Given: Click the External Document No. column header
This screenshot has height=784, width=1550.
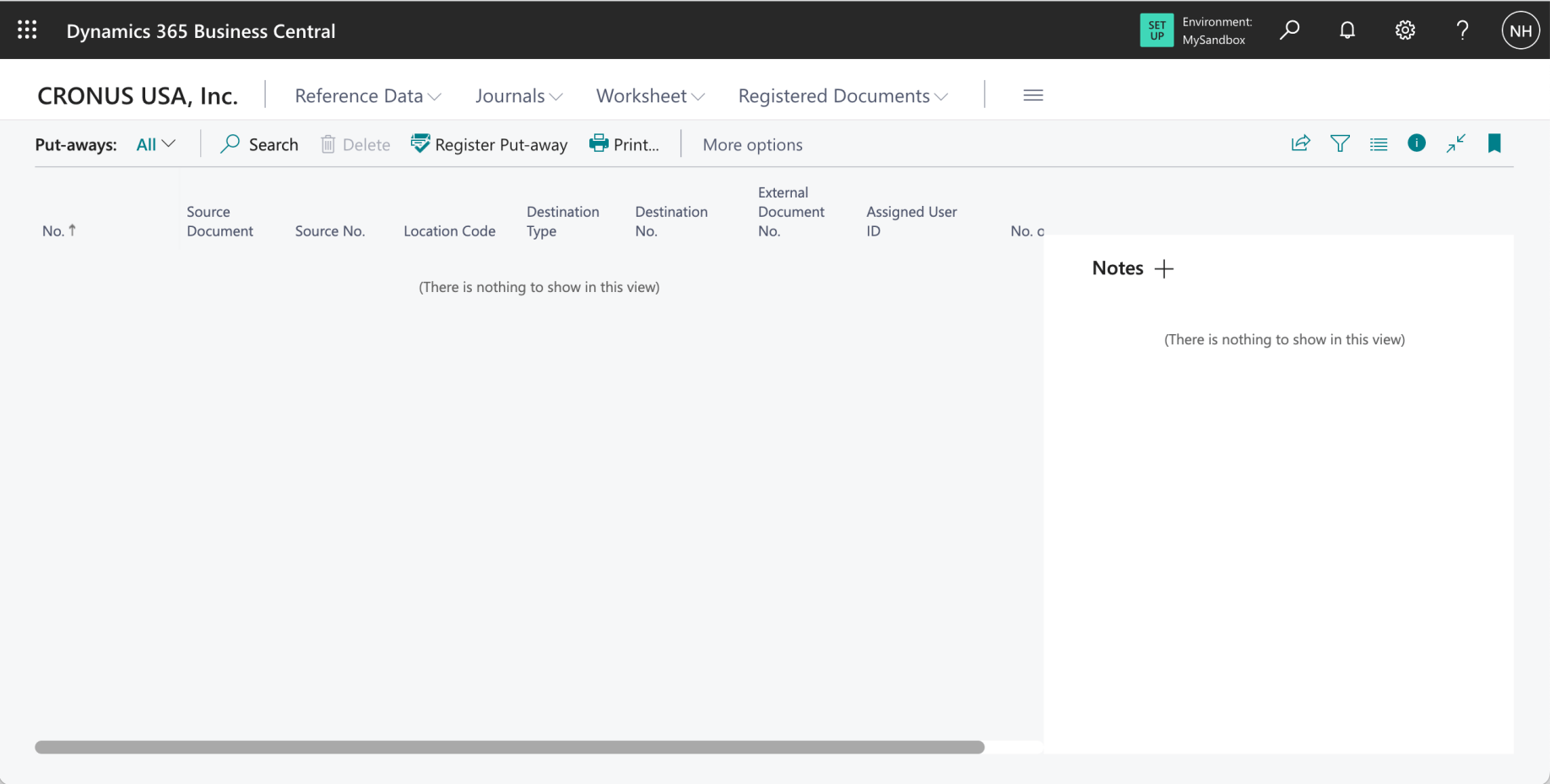Looking at the screenshot, I should 791,212.
